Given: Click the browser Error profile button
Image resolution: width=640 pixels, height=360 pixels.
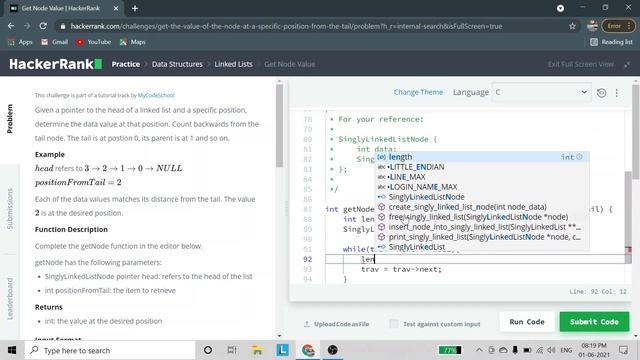Looking at the screenshot, I should pos(618,26).
